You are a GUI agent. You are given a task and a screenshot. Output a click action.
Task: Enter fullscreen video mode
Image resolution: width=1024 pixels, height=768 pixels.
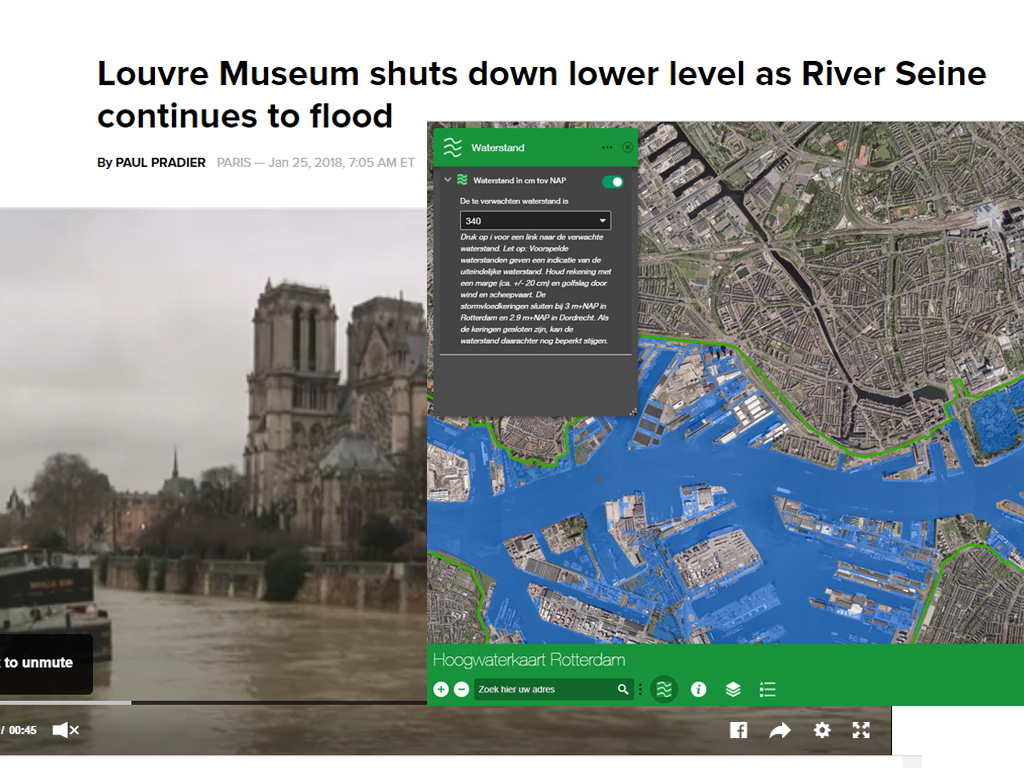click(861, 730)
